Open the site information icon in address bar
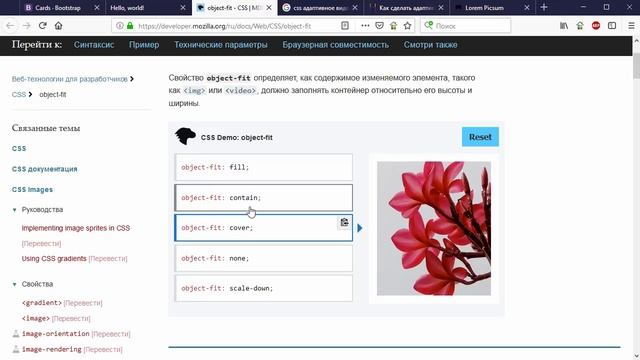The image size is (640, 360). tap(120, 26)
